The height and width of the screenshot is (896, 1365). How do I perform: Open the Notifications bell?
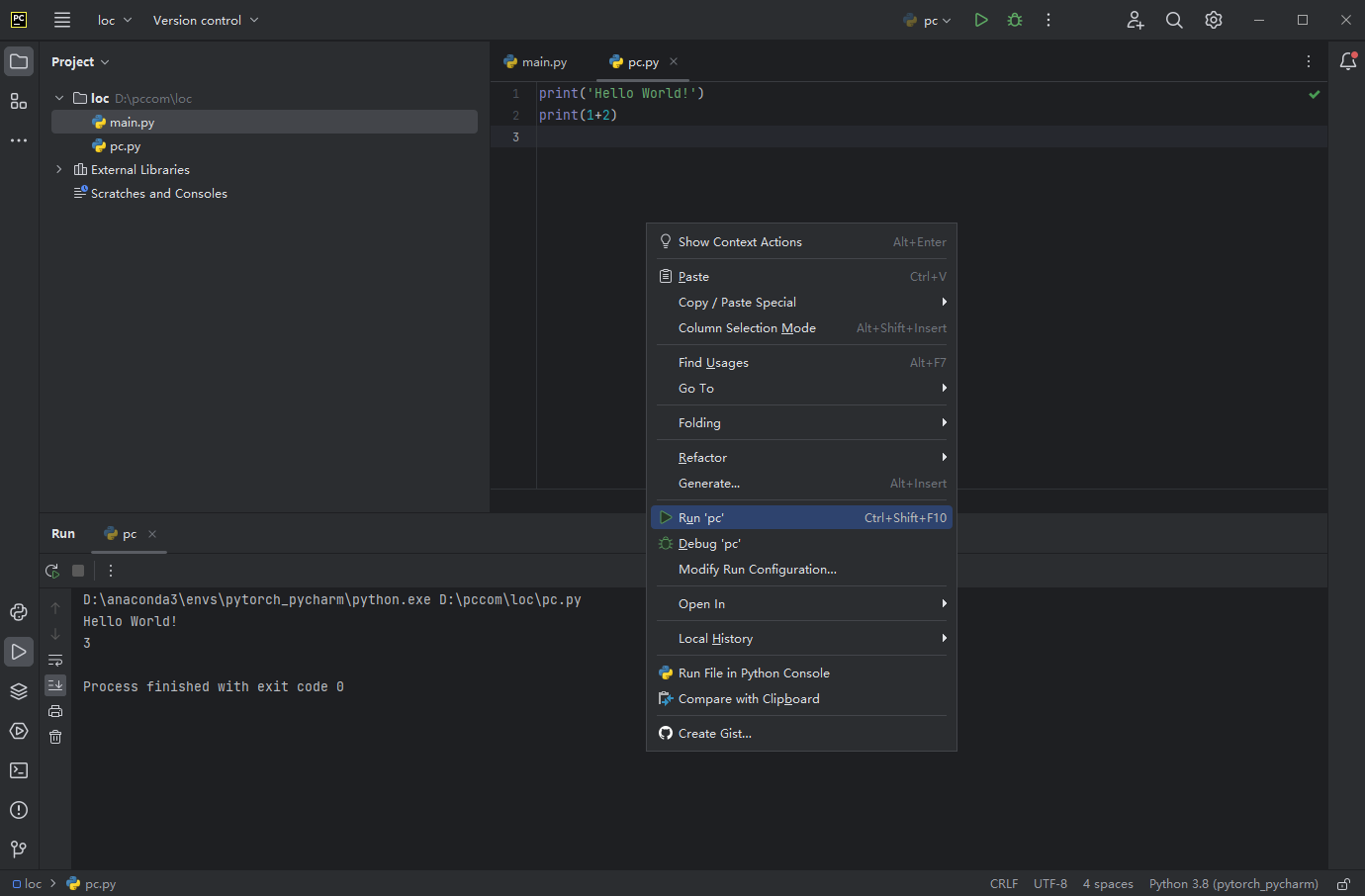[1347, 61]
